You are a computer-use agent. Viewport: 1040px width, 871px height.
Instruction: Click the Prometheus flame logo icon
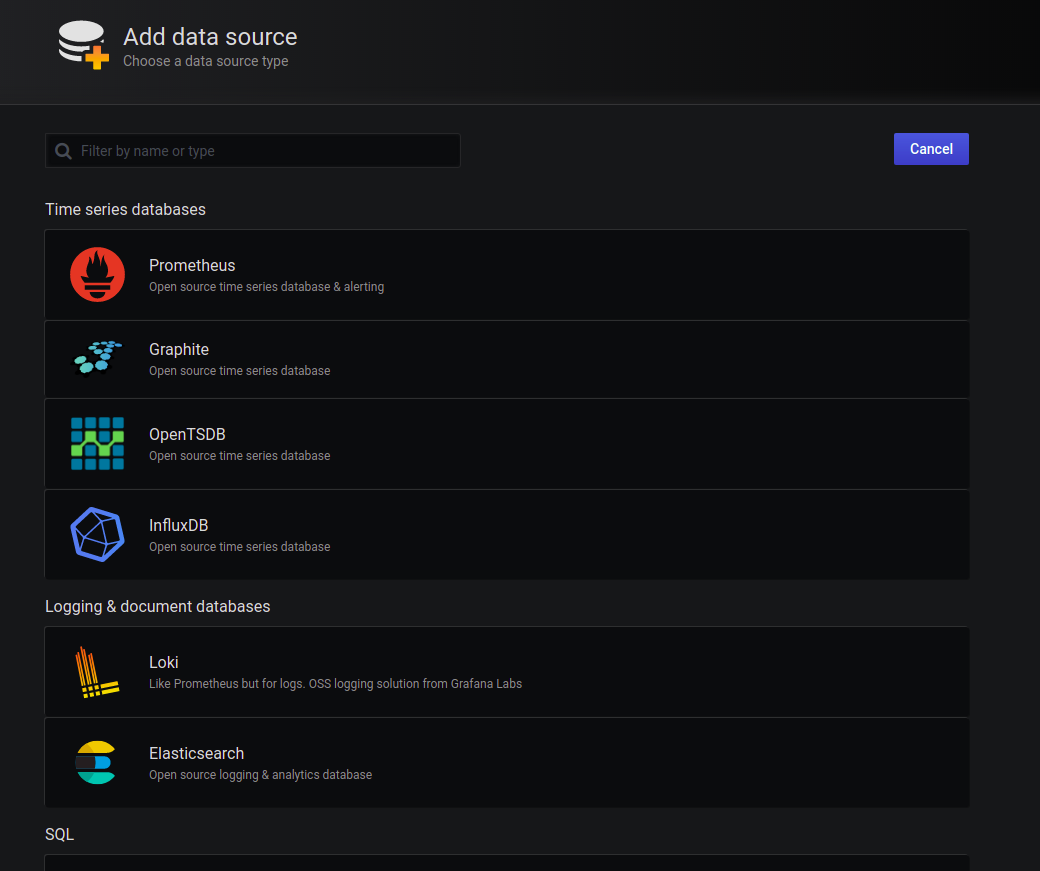pyautogui.click(x=98, y=275)
